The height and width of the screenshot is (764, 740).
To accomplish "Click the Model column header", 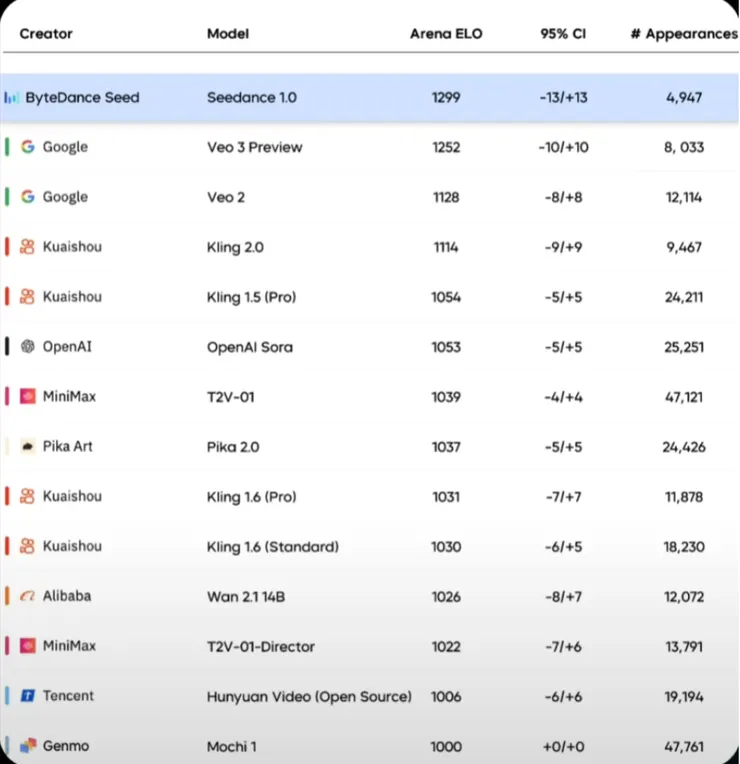I will coord(228,34).
